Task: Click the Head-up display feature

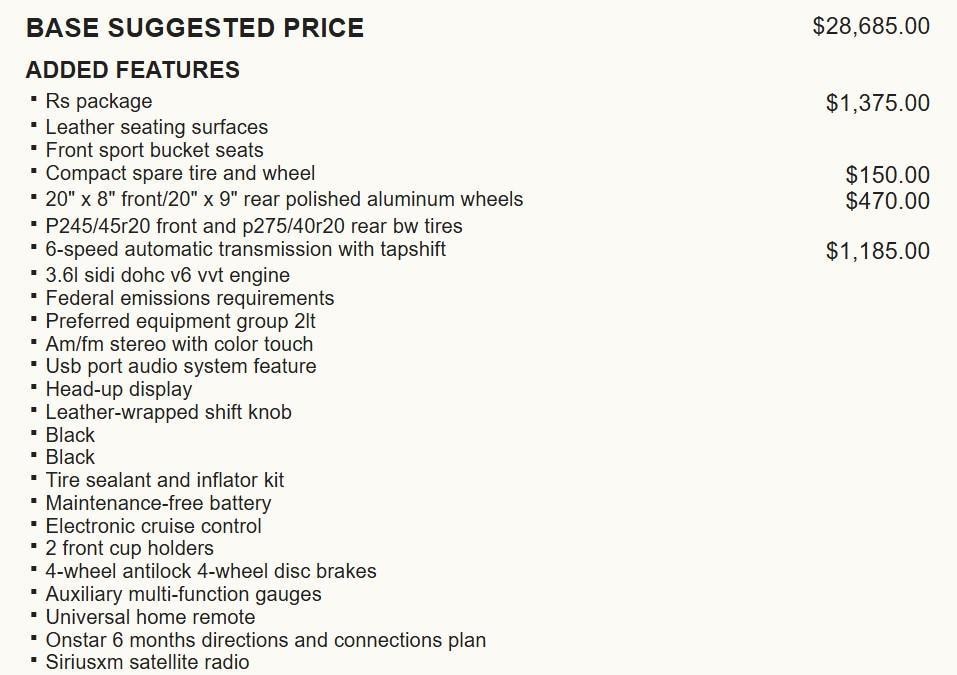Action: (119, 389)
